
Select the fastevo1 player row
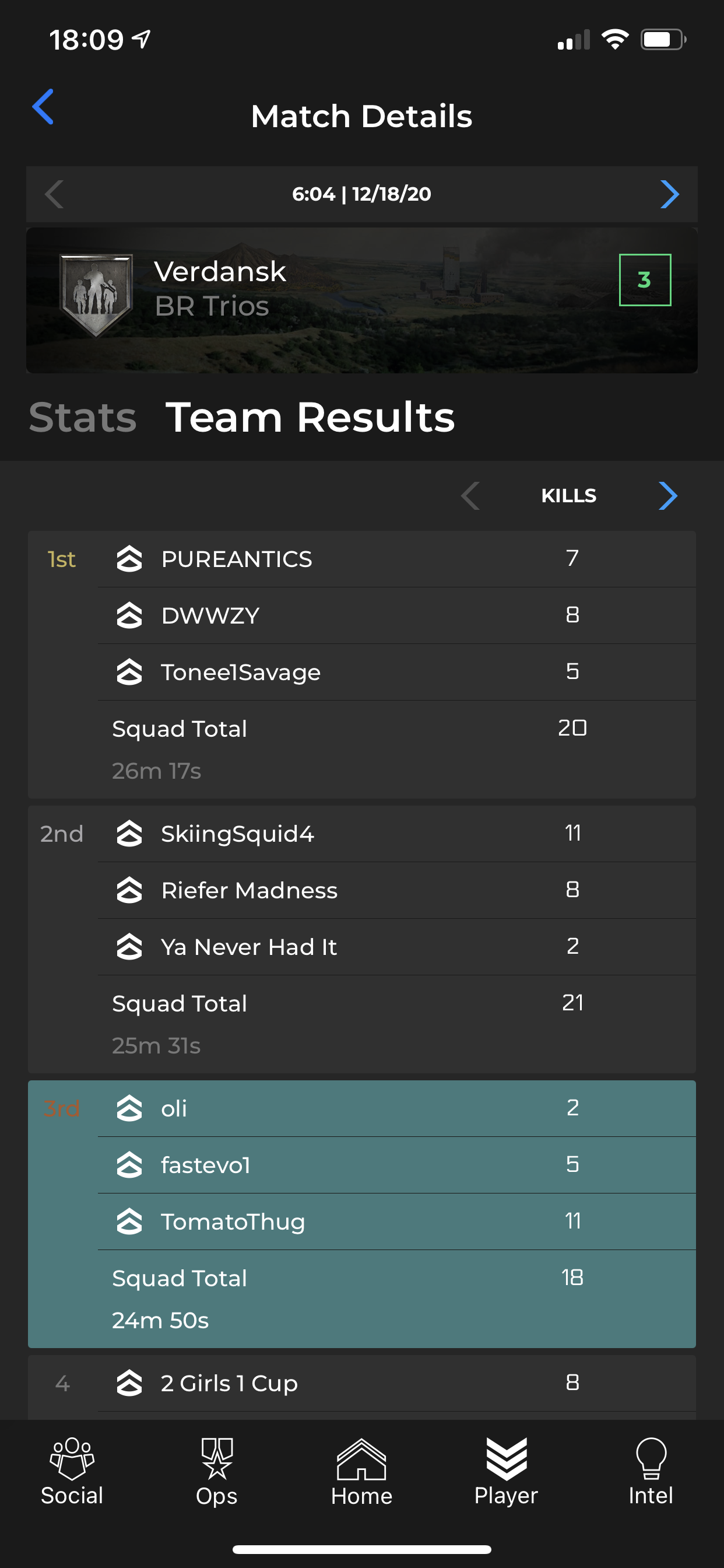click(396, 1165)
